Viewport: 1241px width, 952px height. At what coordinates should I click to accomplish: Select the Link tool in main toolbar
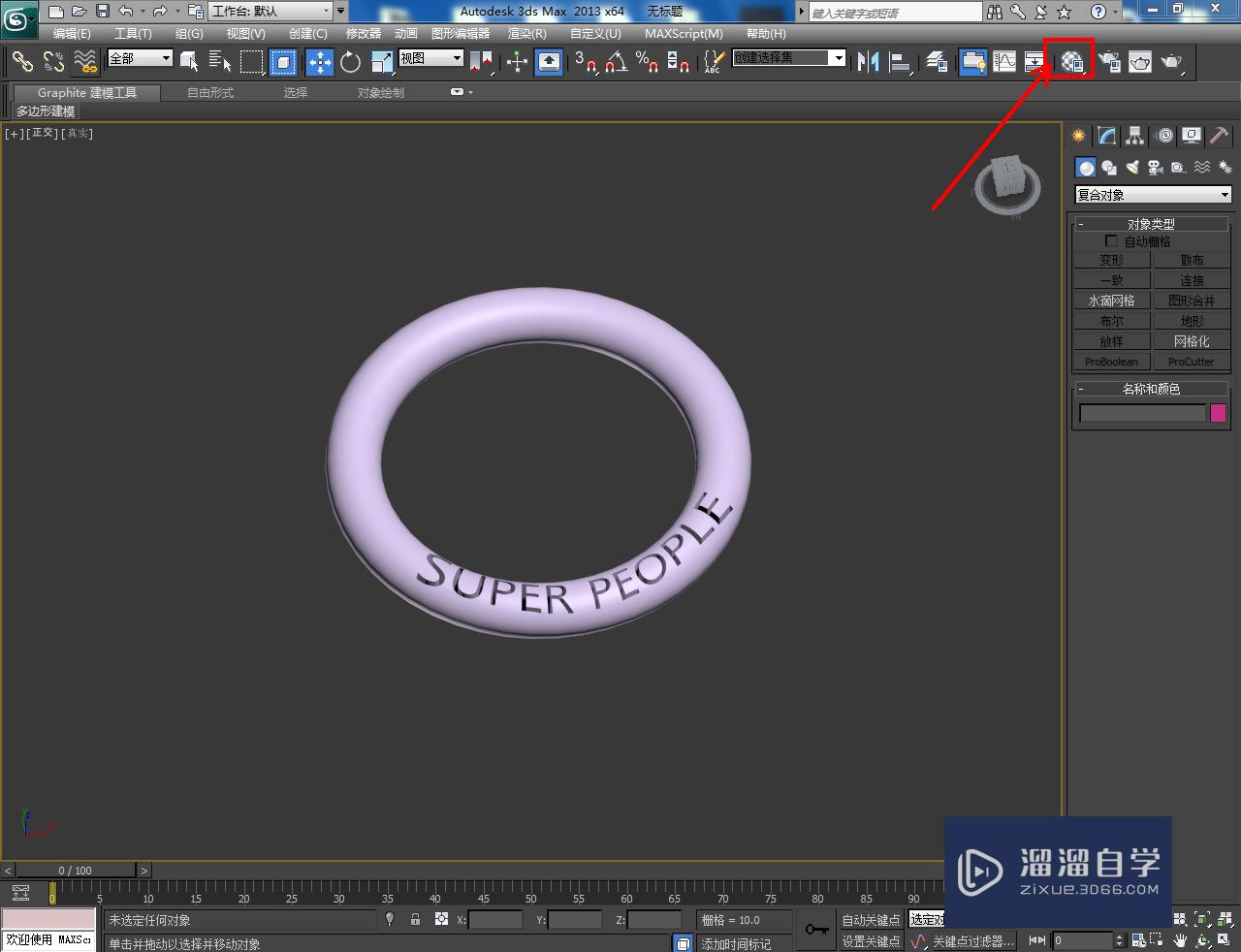click(21, 61)
